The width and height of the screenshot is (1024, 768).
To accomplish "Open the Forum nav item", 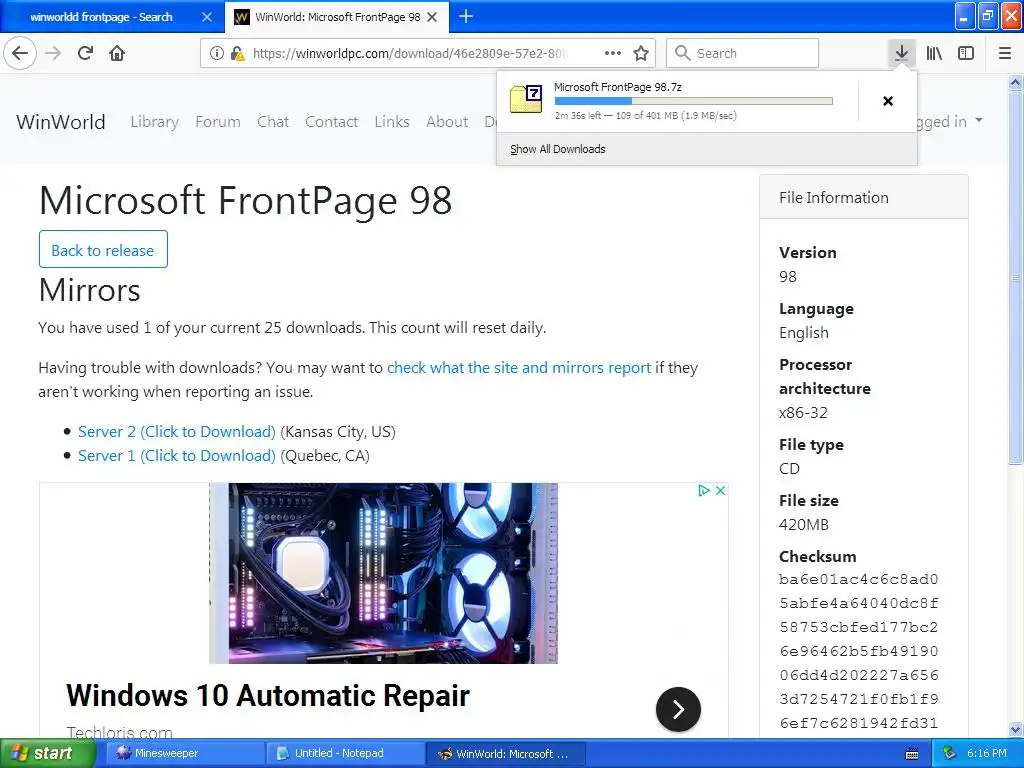I will [217, 121].
